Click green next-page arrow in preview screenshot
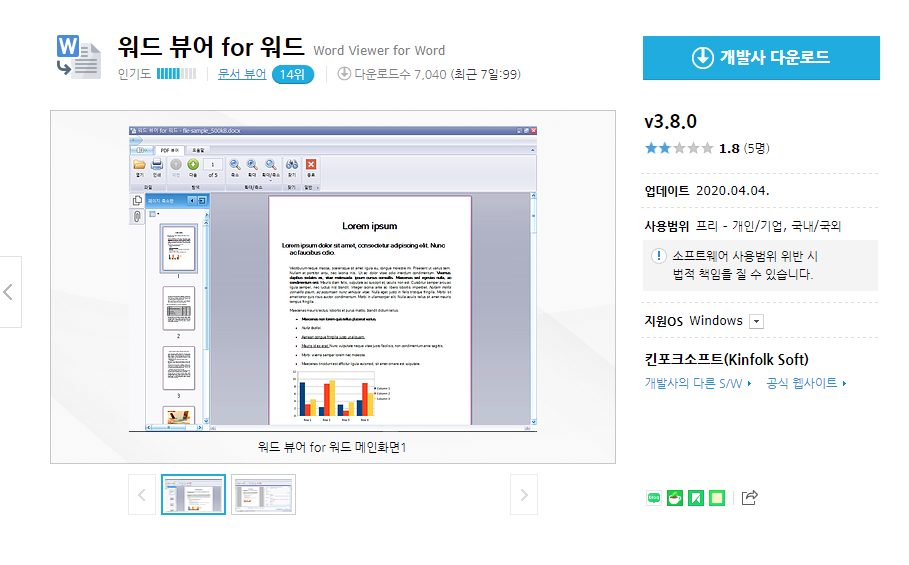The height and width of the screenshot is (565, 909). tap(193, 167)
